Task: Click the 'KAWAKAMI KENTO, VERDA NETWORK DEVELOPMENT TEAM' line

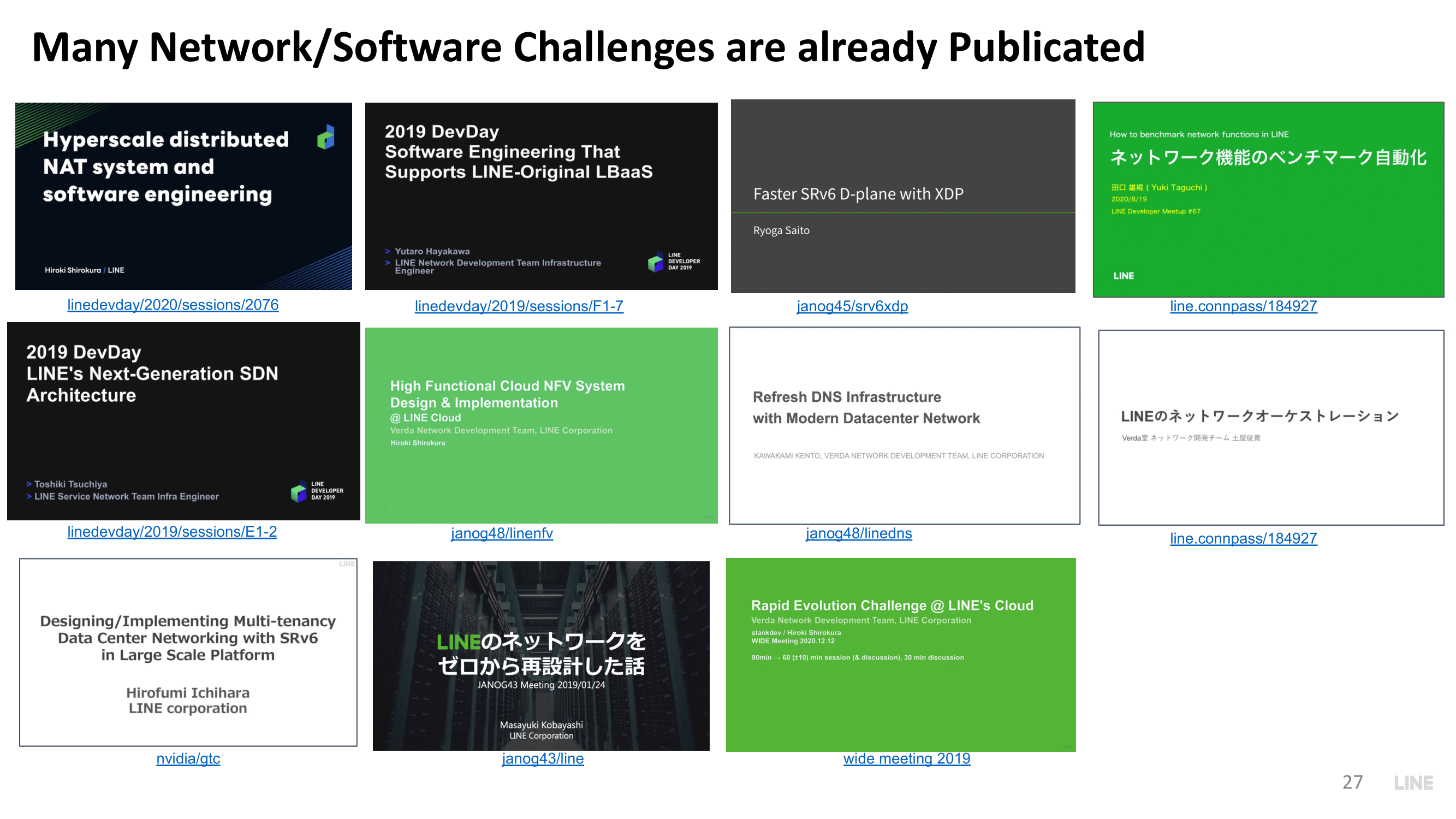Action: (899, 455)
